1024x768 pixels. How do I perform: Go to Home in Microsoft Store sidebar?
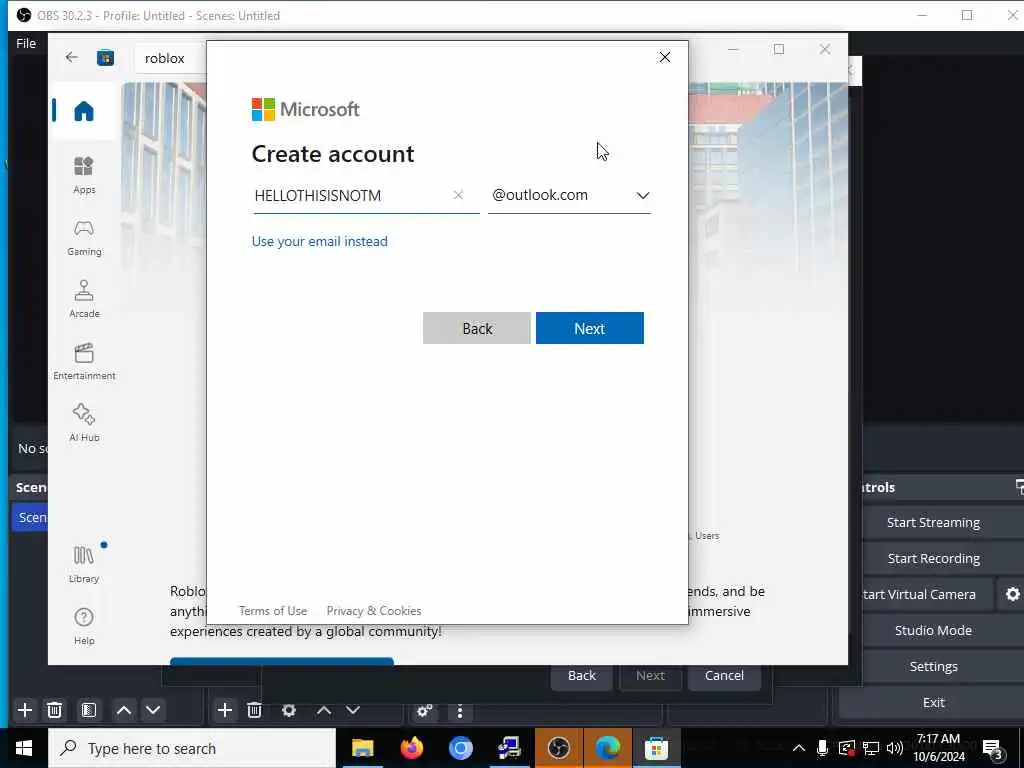84,111
